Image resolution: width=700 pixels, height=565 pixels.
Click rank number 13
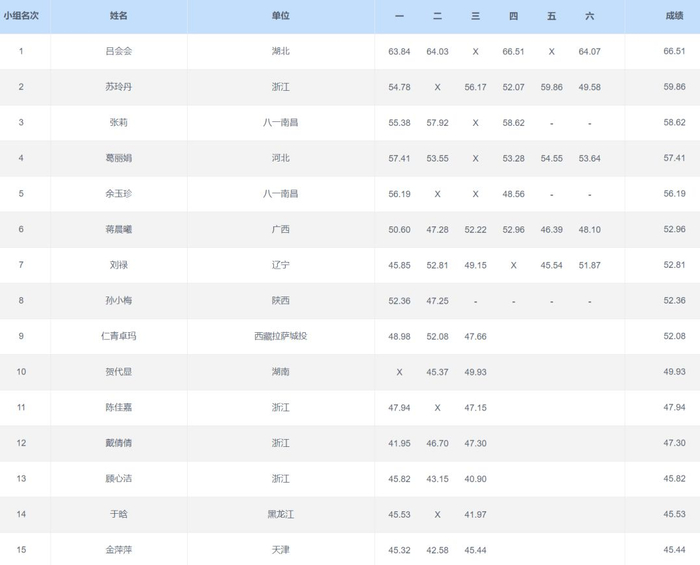[x=21, y=478]
